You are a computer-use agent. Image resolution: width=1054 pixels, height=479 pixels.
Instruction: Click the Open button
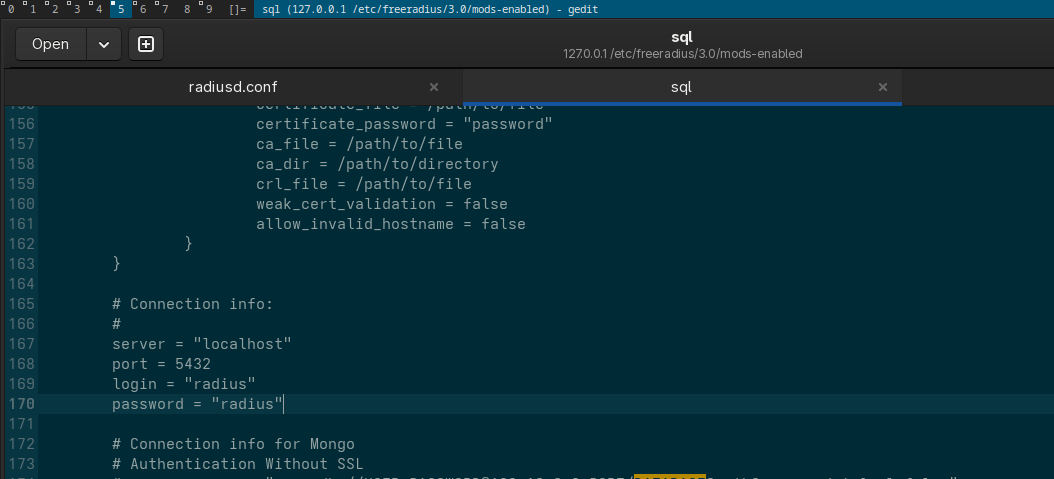[50, 44]
